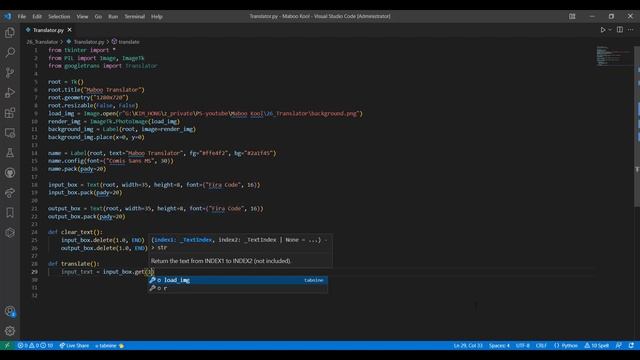This screenshot has height=360, width=640.
Task: Click the feedback icon in status bar
Action: 619,345
